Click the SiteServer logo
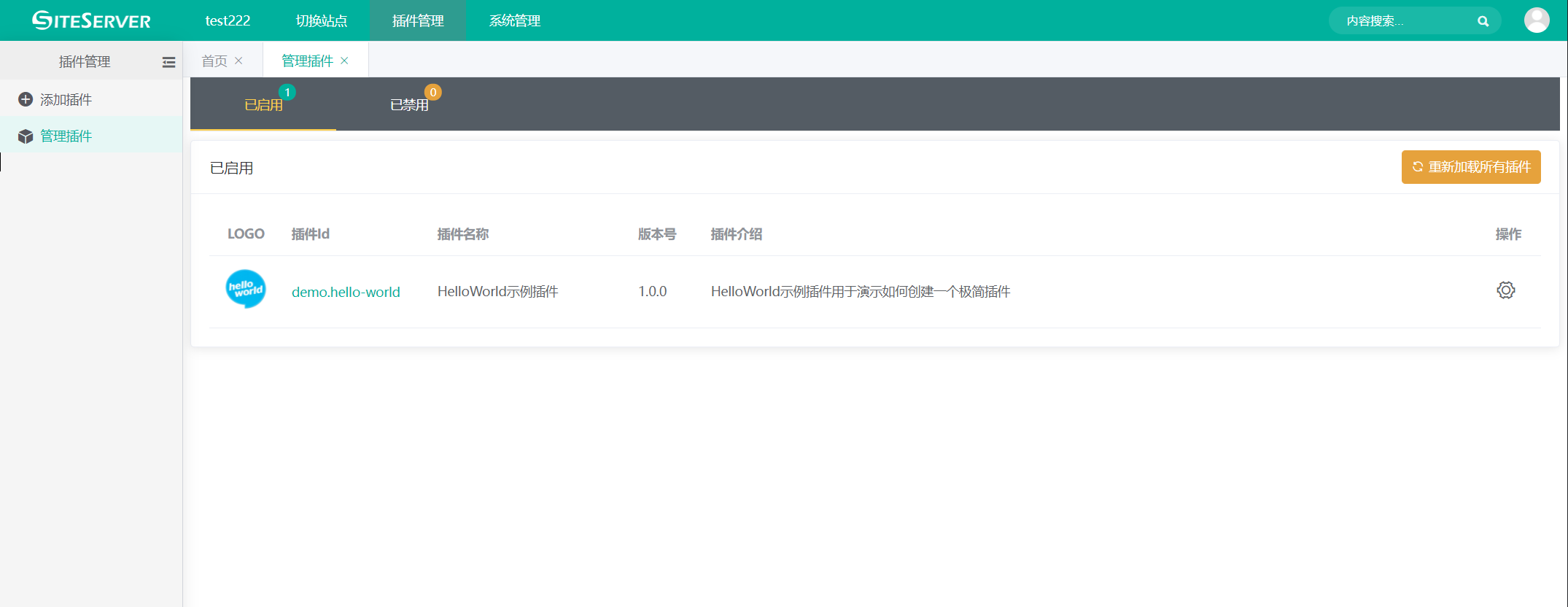This screenshot has width=1568, height=607. click(x=91, y=20)
